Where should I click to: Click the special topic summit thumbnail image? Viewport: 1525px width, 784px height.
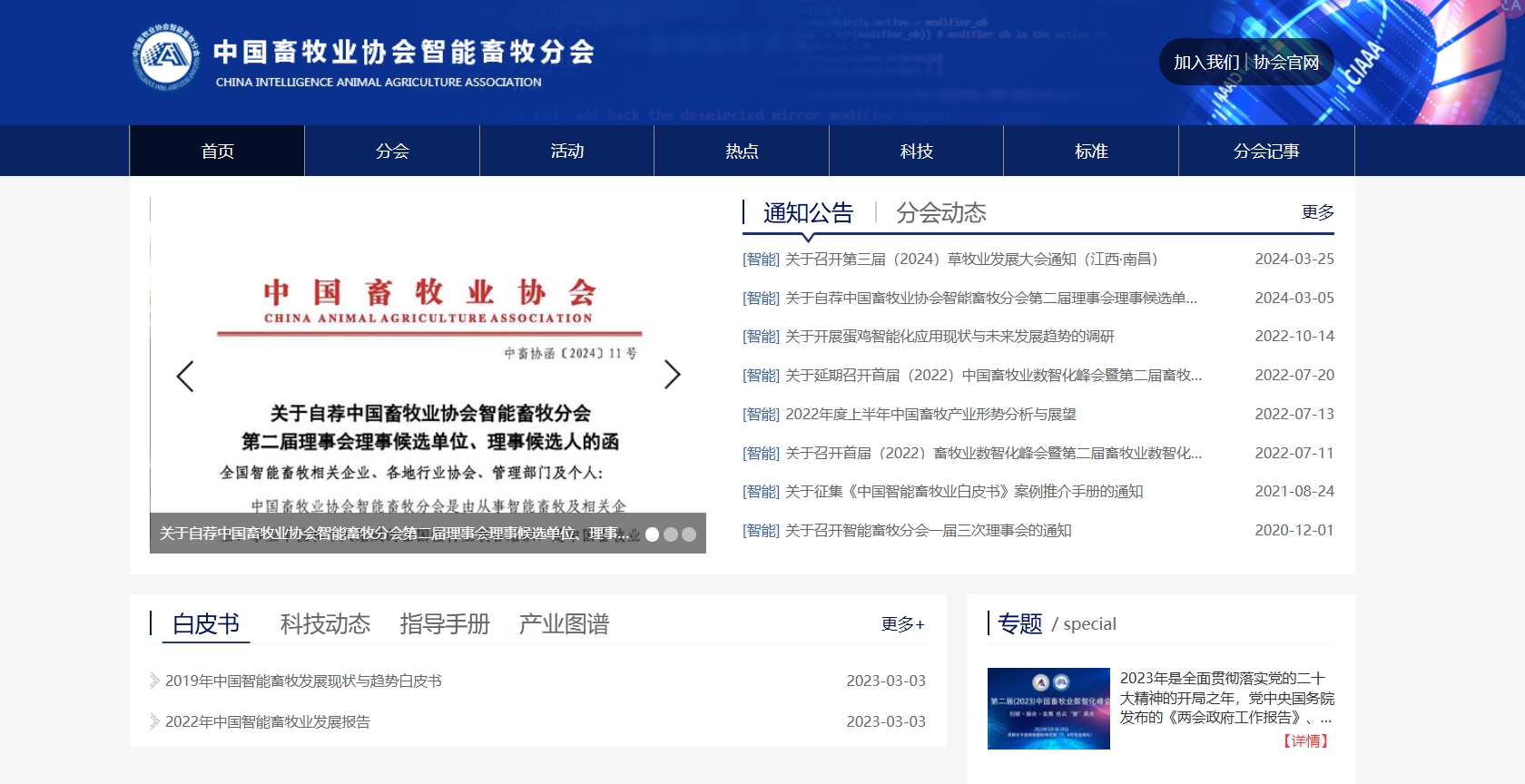(x=1048, y=709)
